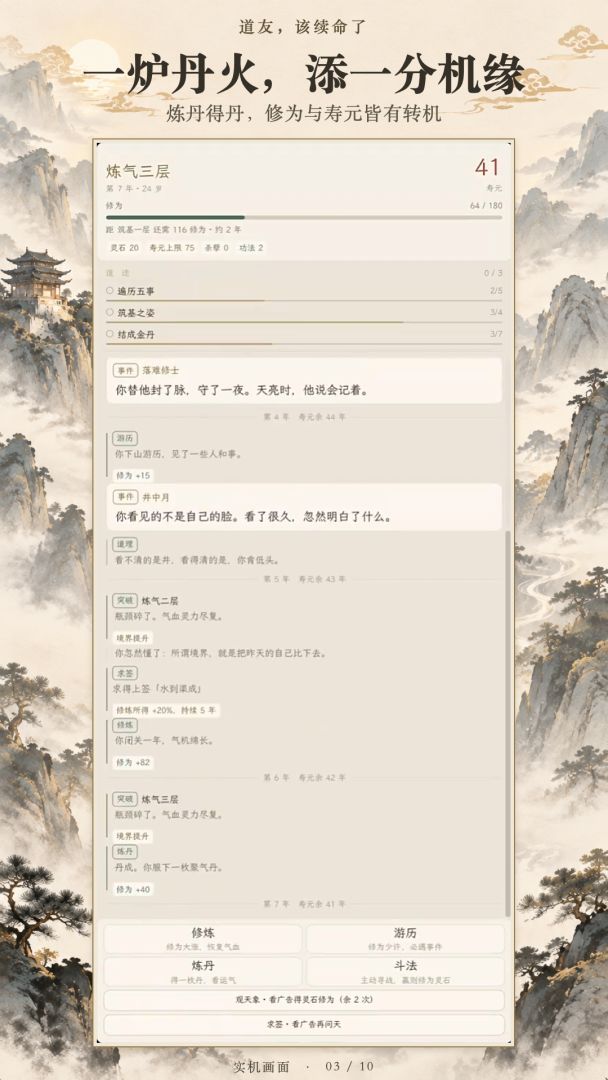Screen dimensions: 608x1080
Task: Click the 64 / 180 cultivation value
Action: pyautogui.click(x=486, y=205)
